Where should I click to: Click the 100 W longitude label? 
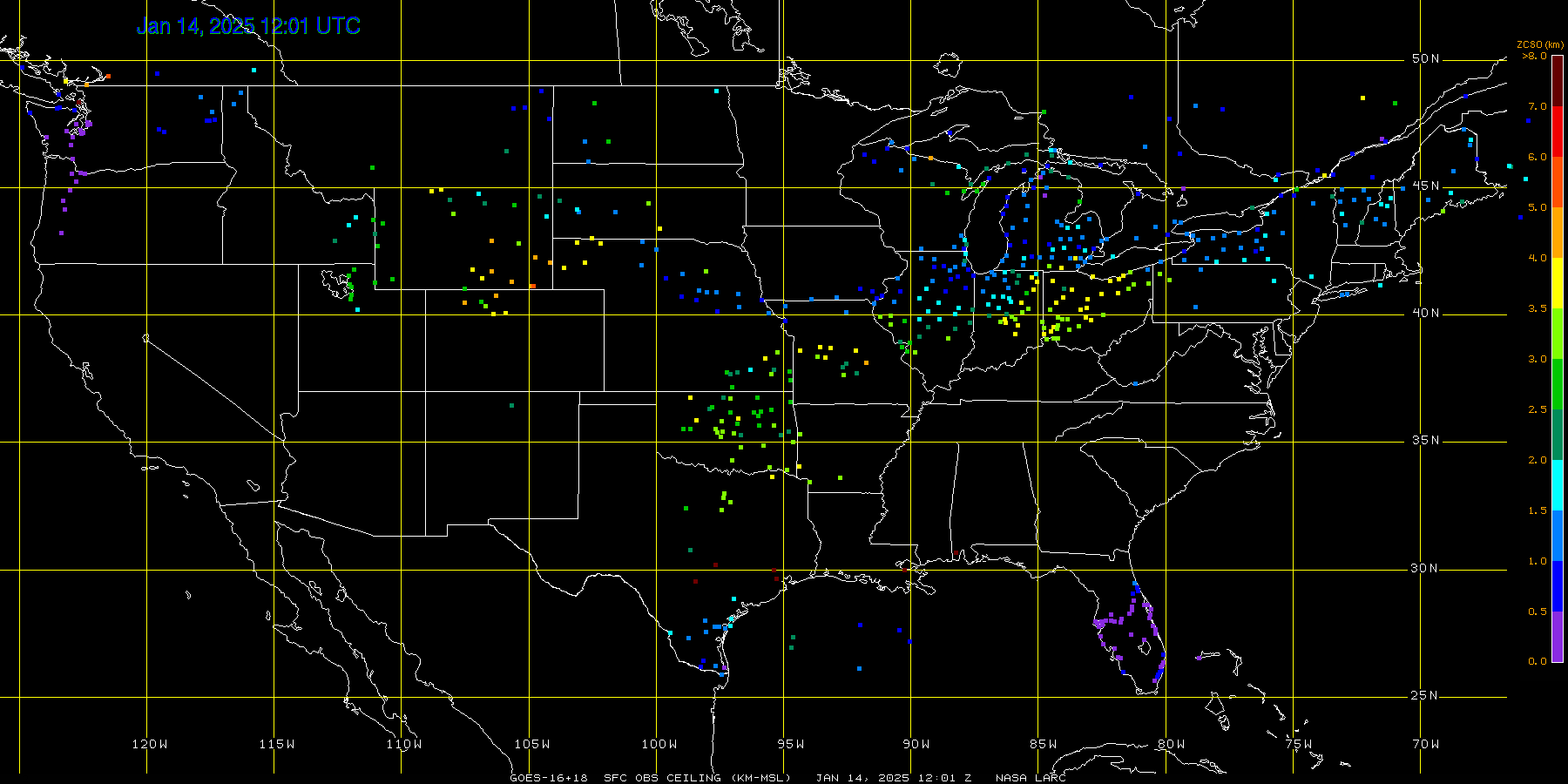659,745
